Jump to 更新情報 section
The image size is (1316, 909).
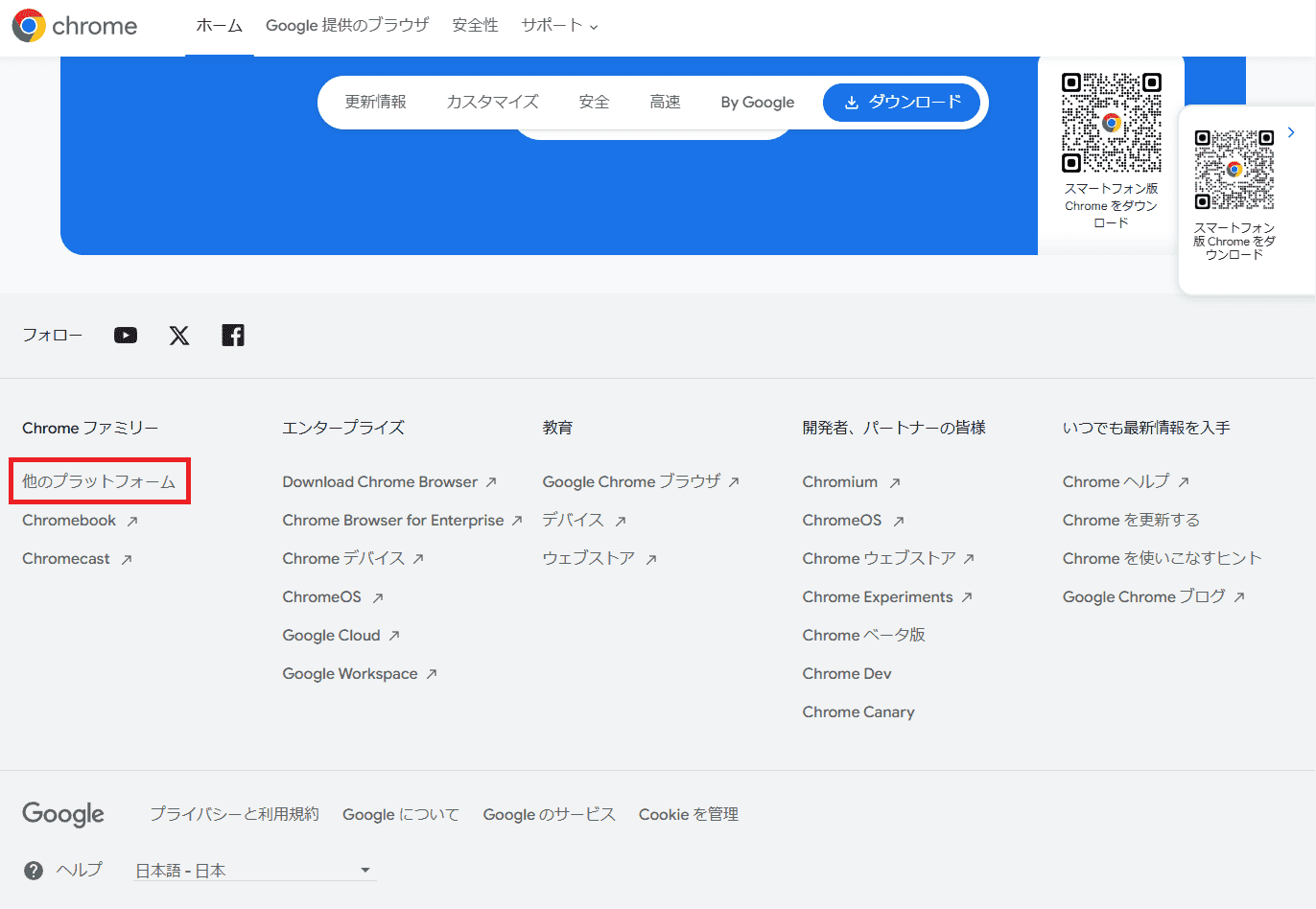[x=376, y=102]
